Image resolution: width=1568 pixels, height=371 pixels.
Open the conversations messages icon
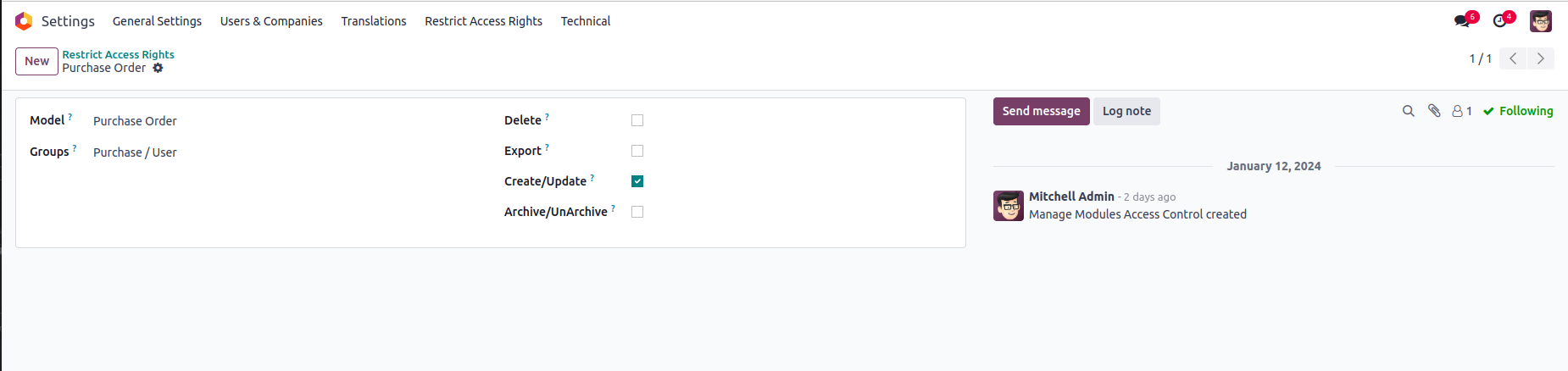[x=1462, y=21]
